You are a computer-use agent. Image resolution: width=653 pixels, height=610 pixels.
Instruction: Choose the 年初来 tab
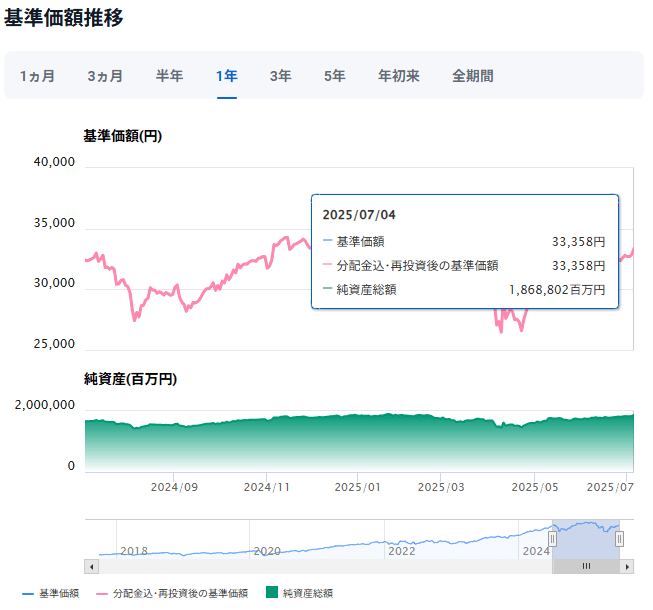click(x=399, y=76)
